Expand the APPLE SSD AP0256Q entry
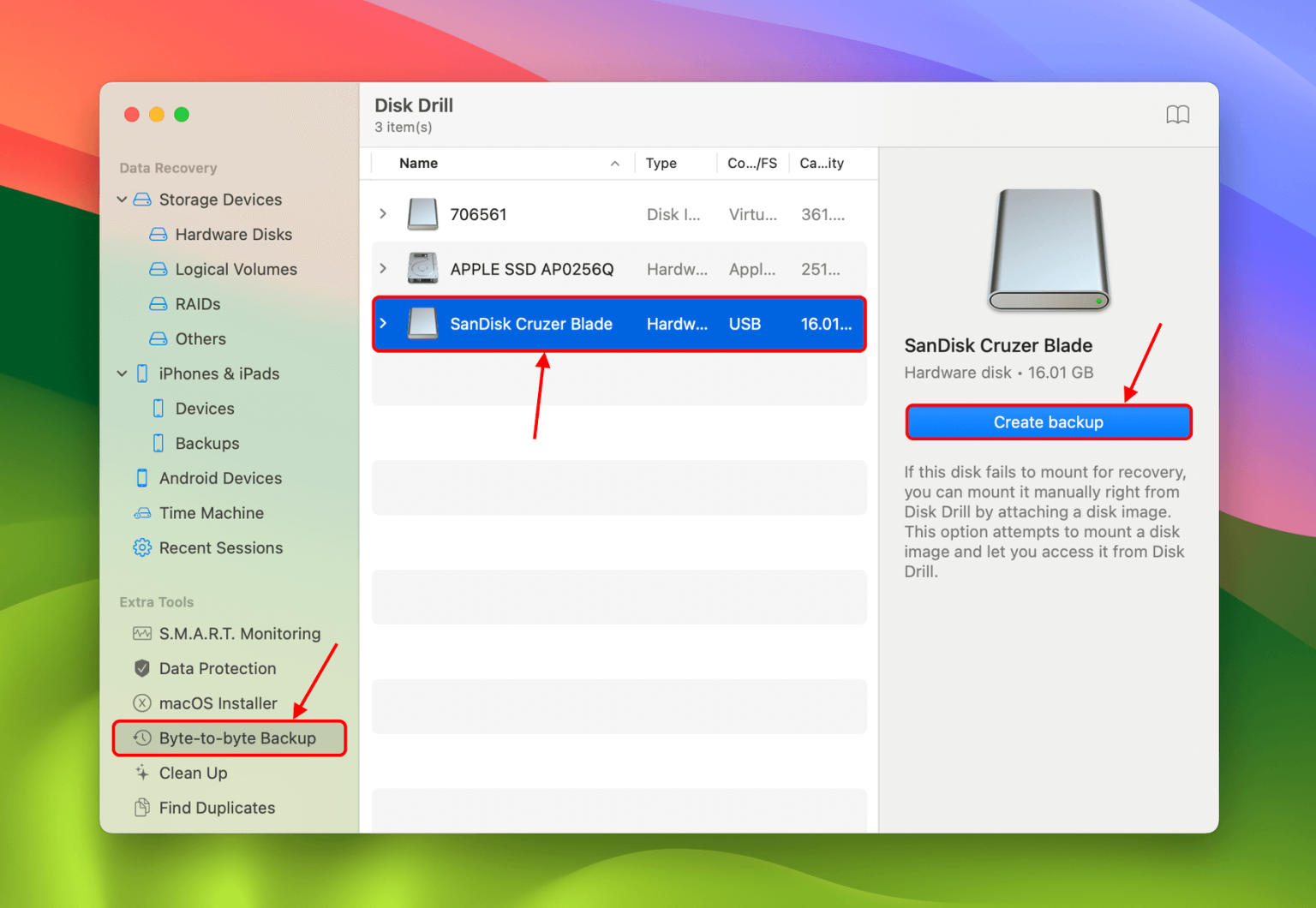 383,268
